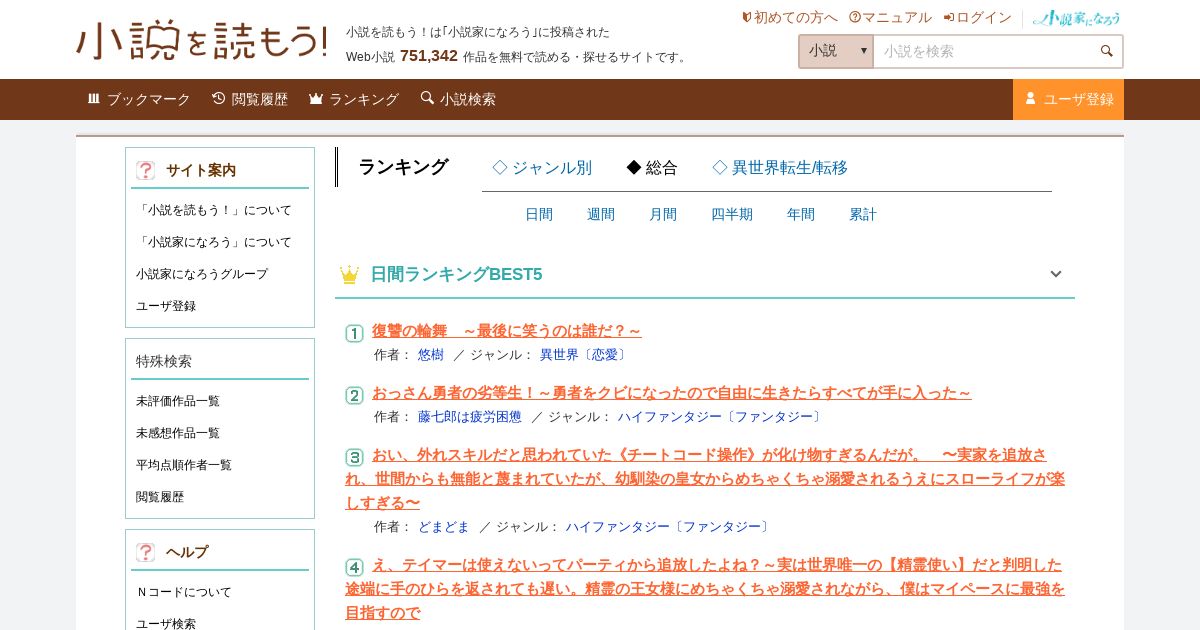Open 未感想作品一覧 sidebar link
Image resolution: width=1200 pixels, height=630 pixels.
pyautogui.click(x=178, y=433)
